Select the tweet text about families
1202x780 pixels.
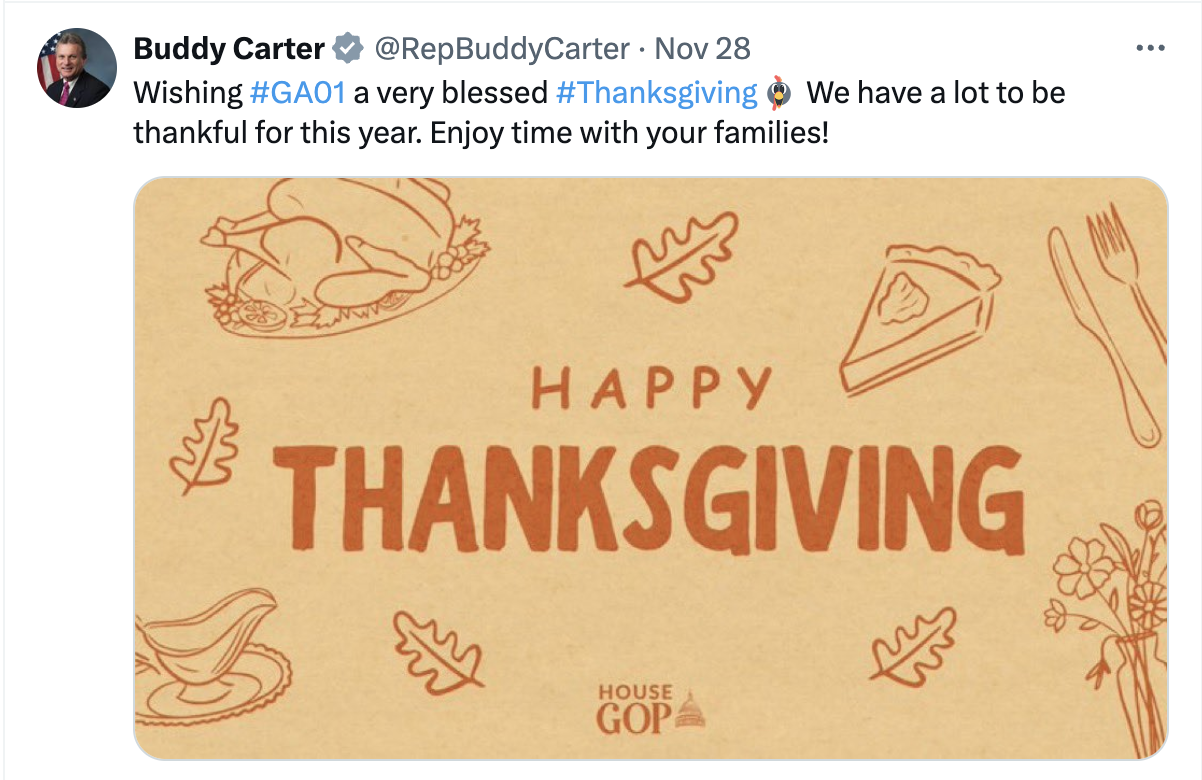click(481, 132)
